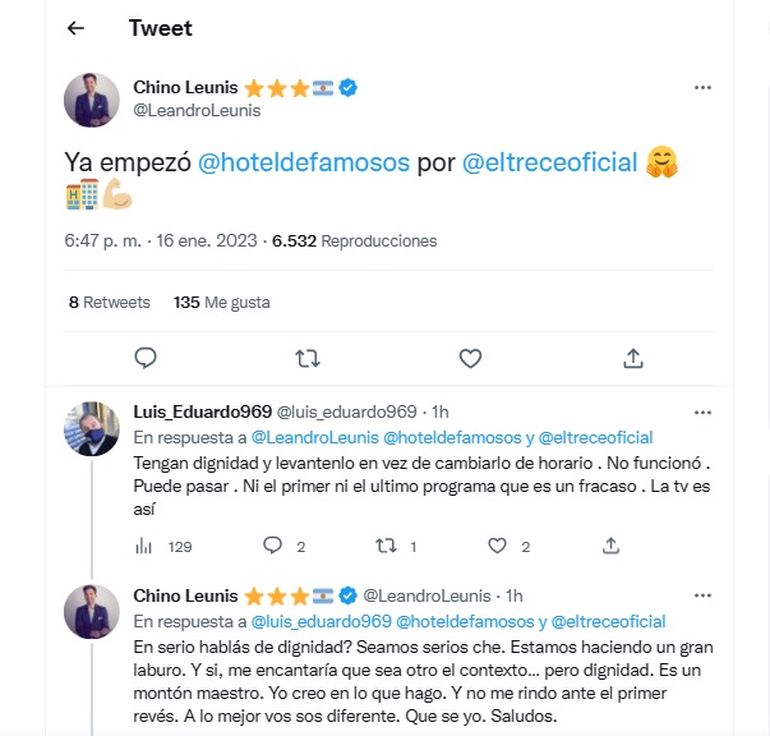Screen dimensions: 770x736
Task: Reply to the main tweet
Action: tap(146, 358)
